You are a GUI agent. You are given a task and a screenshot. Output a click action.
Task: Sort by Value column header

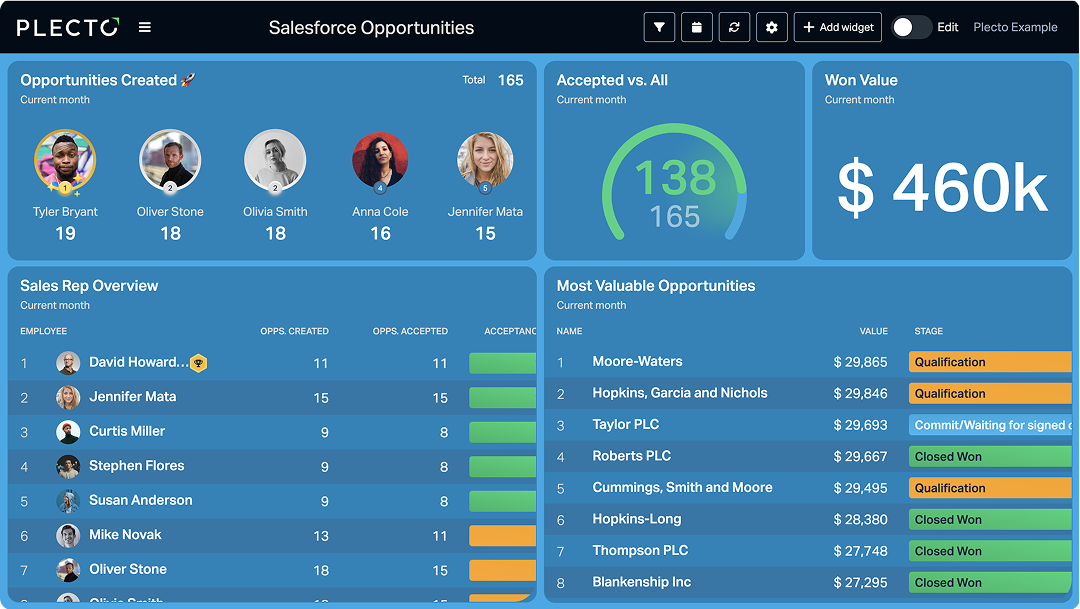click(x=873, y=331)
